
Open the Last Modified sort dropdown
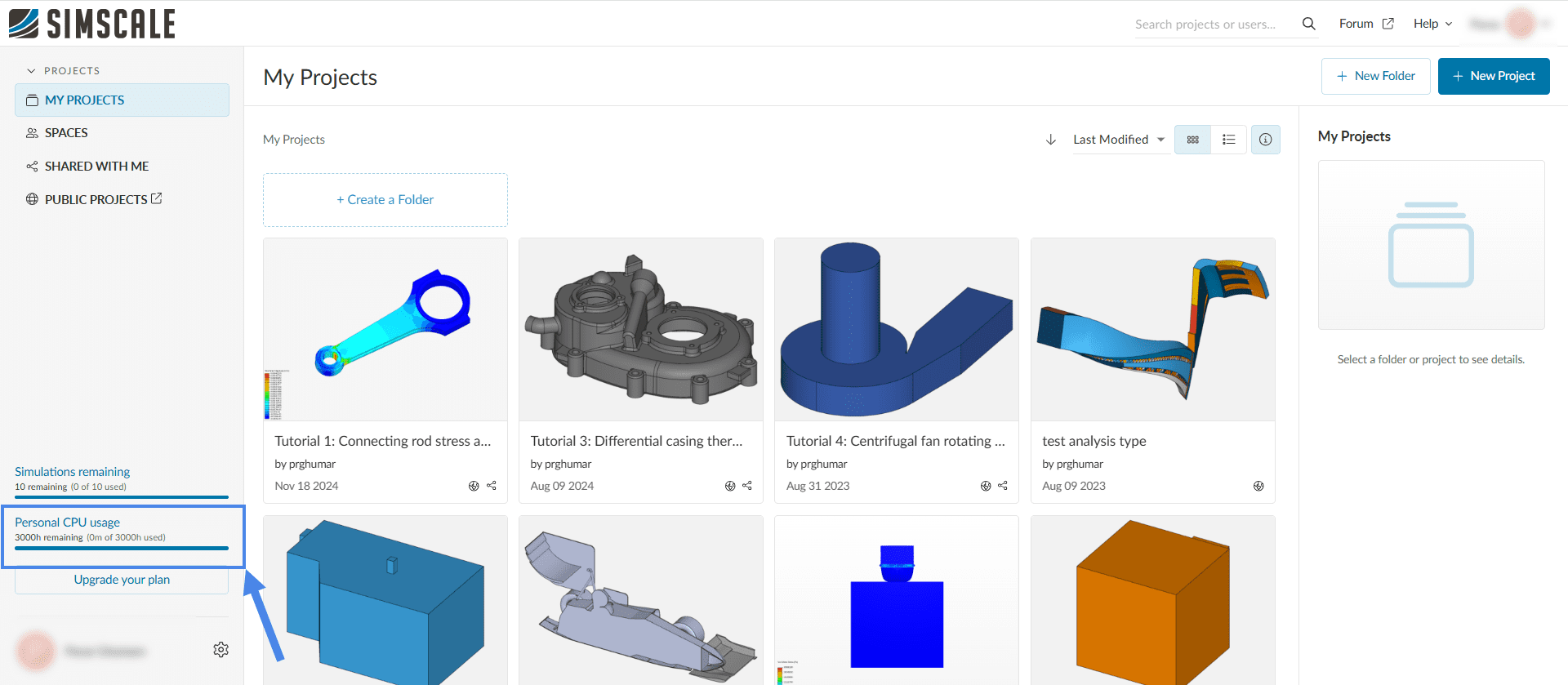point(1118,140)
